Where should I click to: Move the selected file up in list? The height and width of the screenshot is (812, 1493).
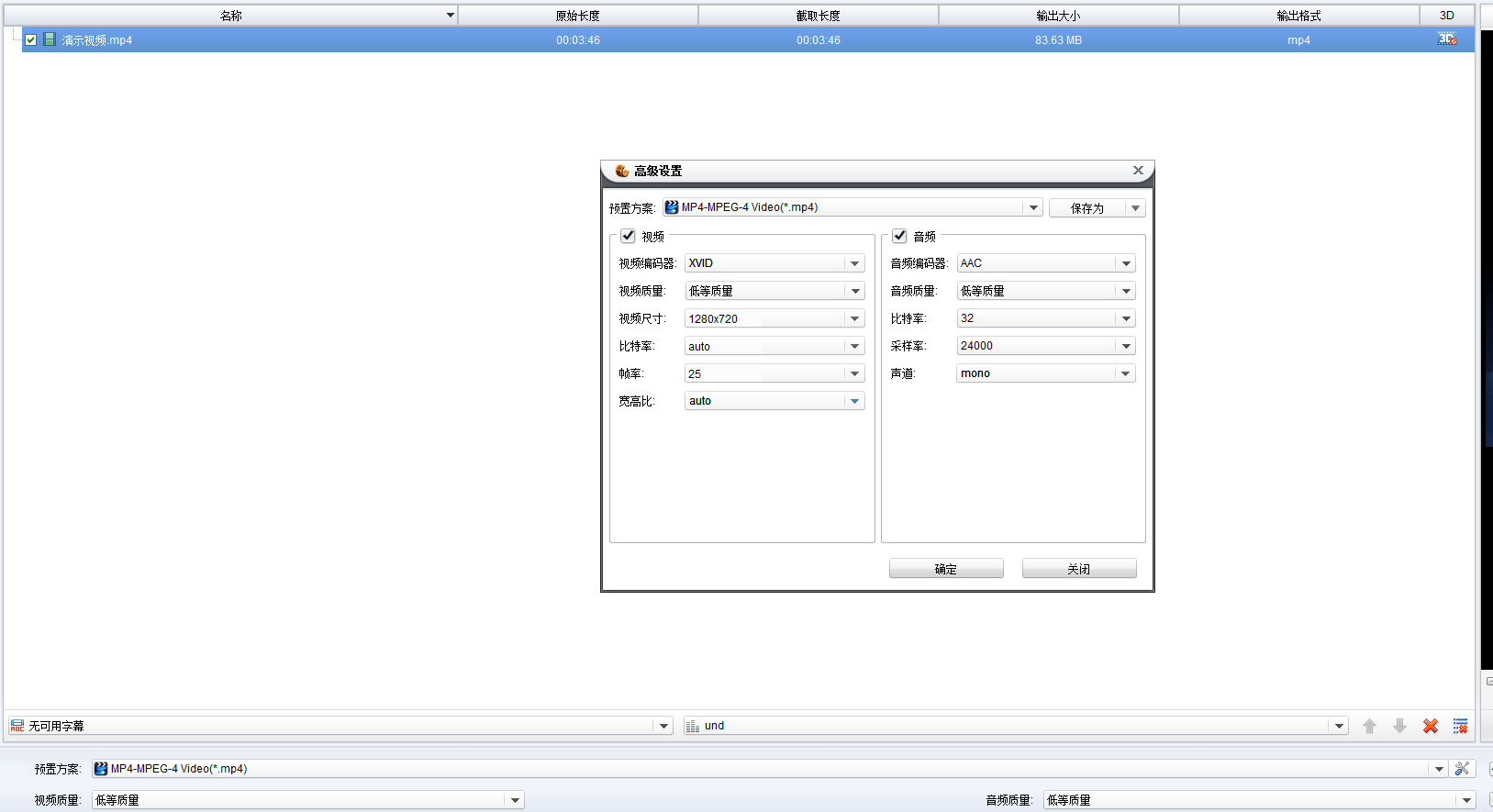(x=1369, y=726)
